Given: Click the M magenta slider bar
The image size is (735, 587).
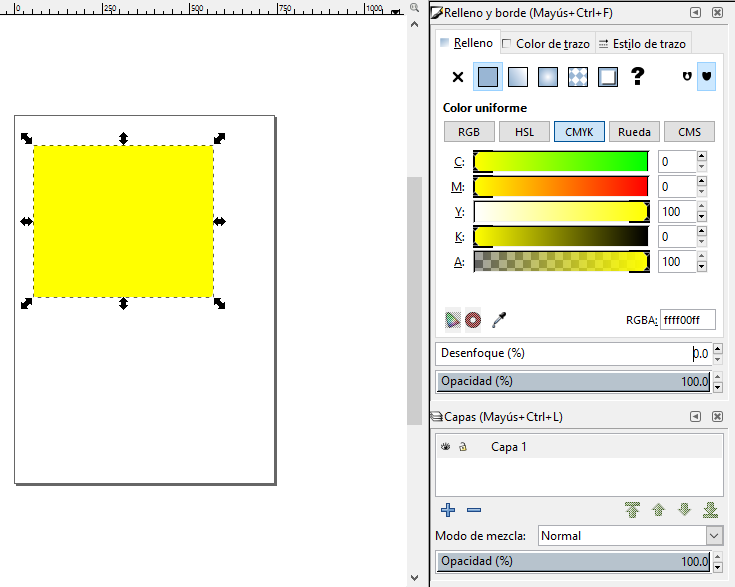Looking at the screenshot, I should tap(561, 187).
